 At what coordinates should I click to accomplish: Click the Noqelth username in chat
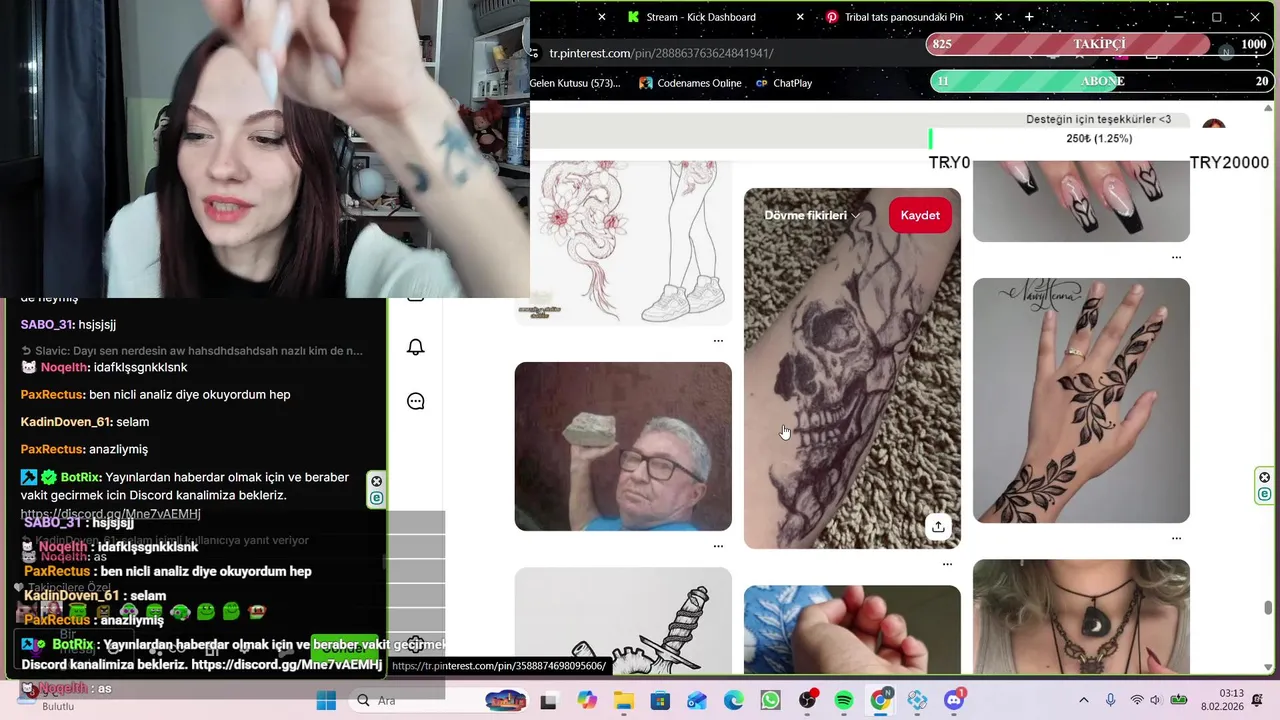click(x=61, y=367)
